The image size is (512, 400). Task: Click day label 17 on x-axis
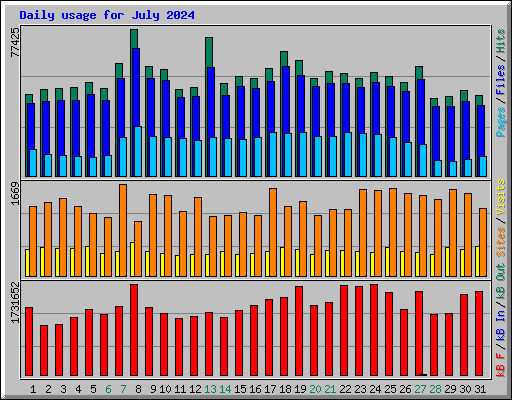tap(270, 389)
